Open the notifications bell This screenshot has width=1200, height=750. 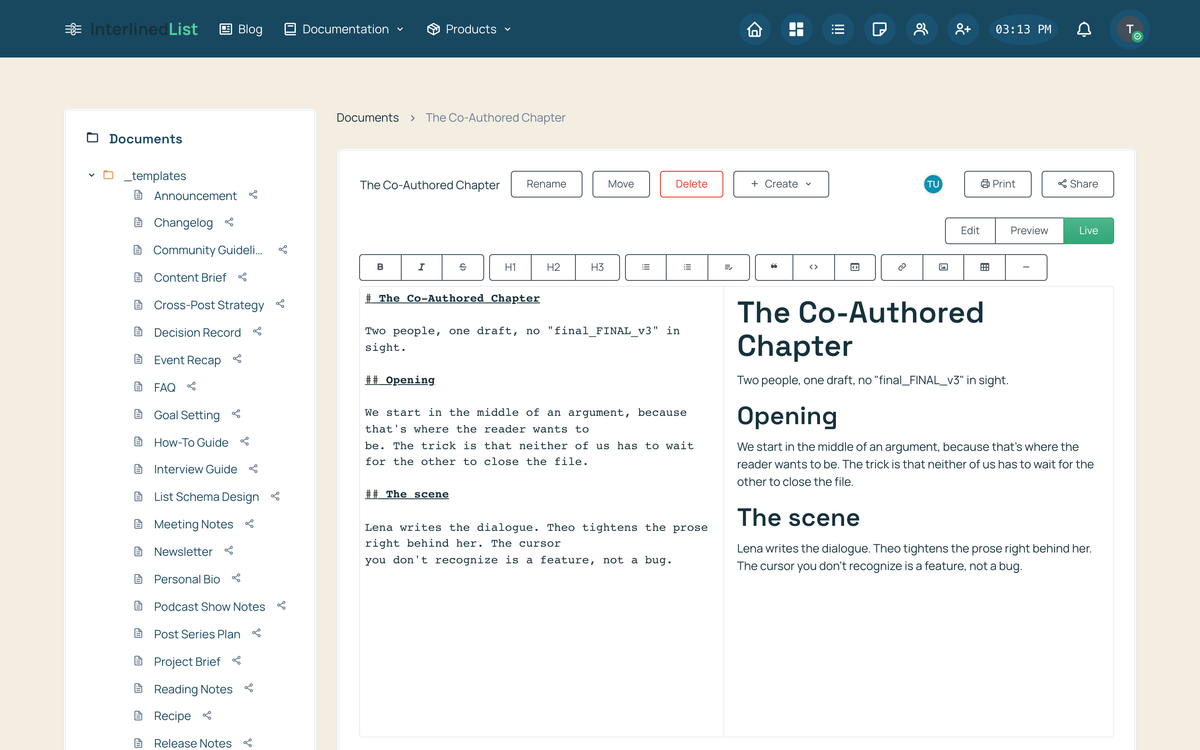(1084, 29)
